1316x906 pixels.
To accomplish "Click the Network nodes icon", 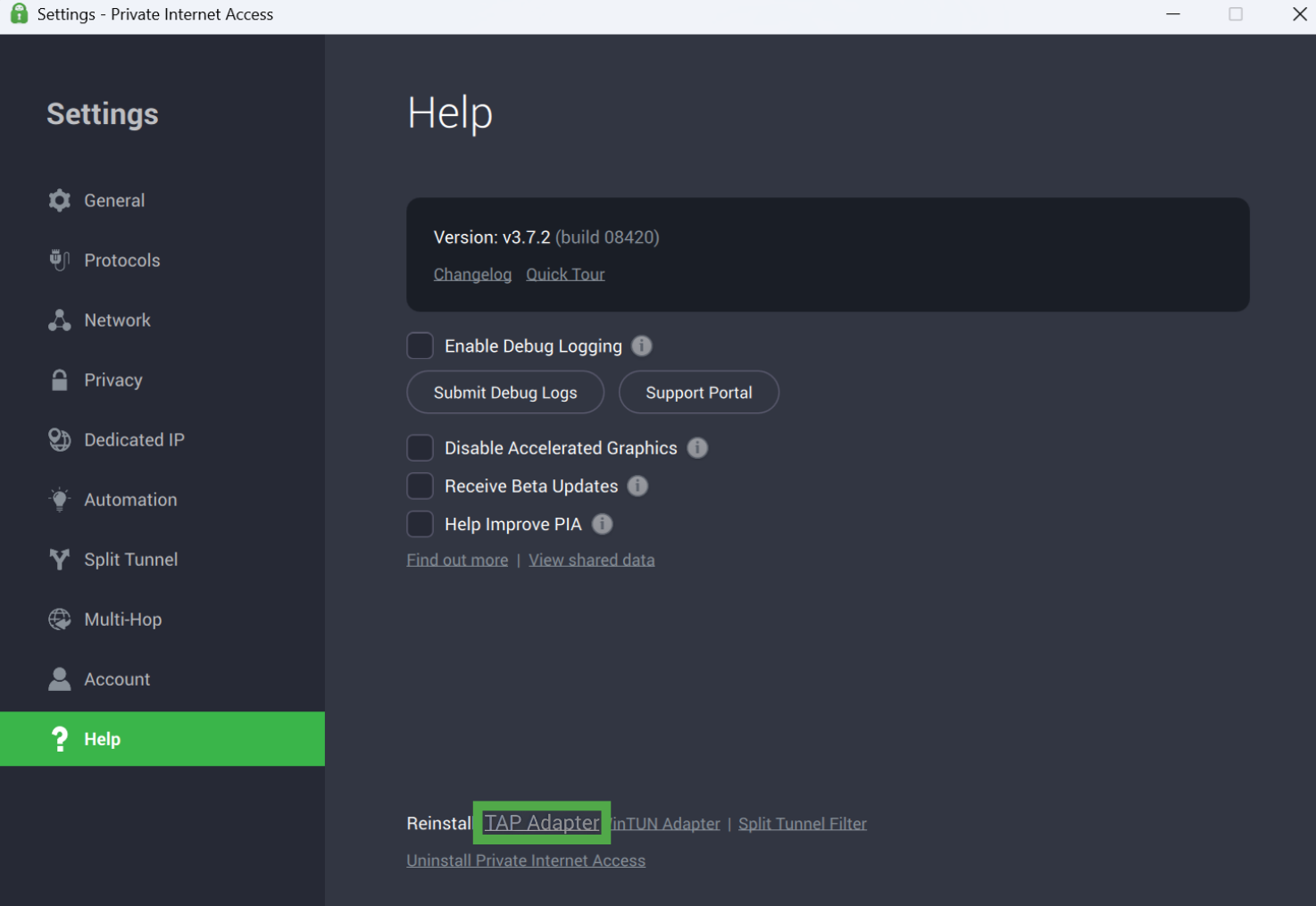I will (60, 320).
